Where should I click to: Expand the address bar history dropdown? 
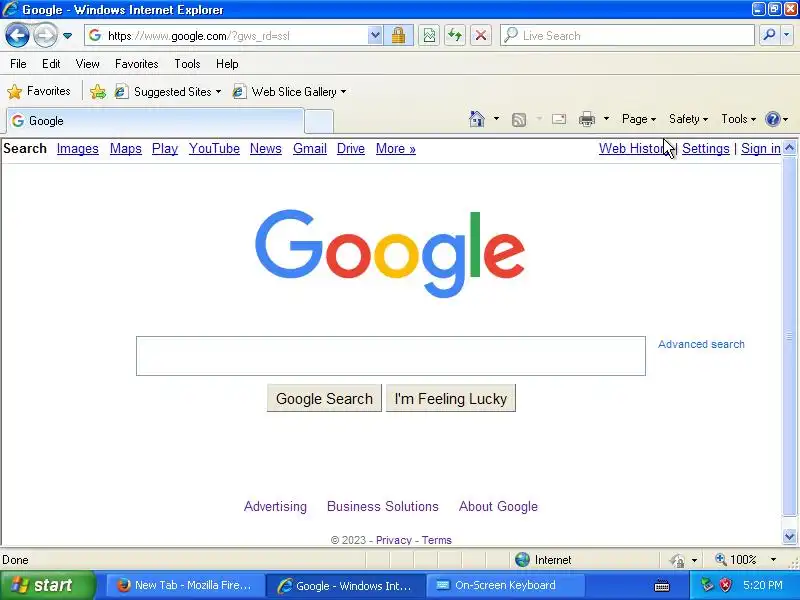tap(375, 36)
